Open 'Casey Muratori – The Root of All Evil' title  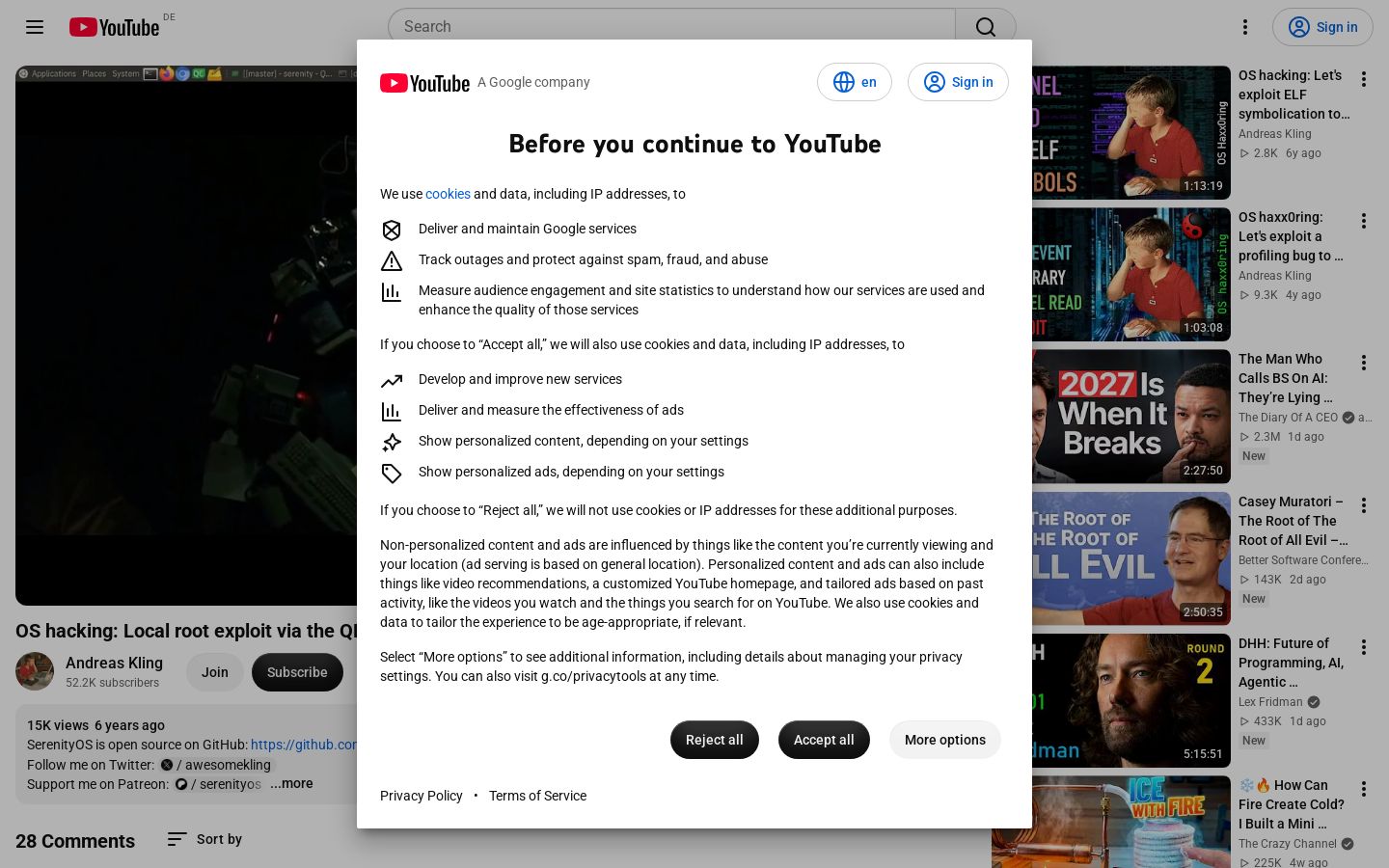tap(1294, 521)
